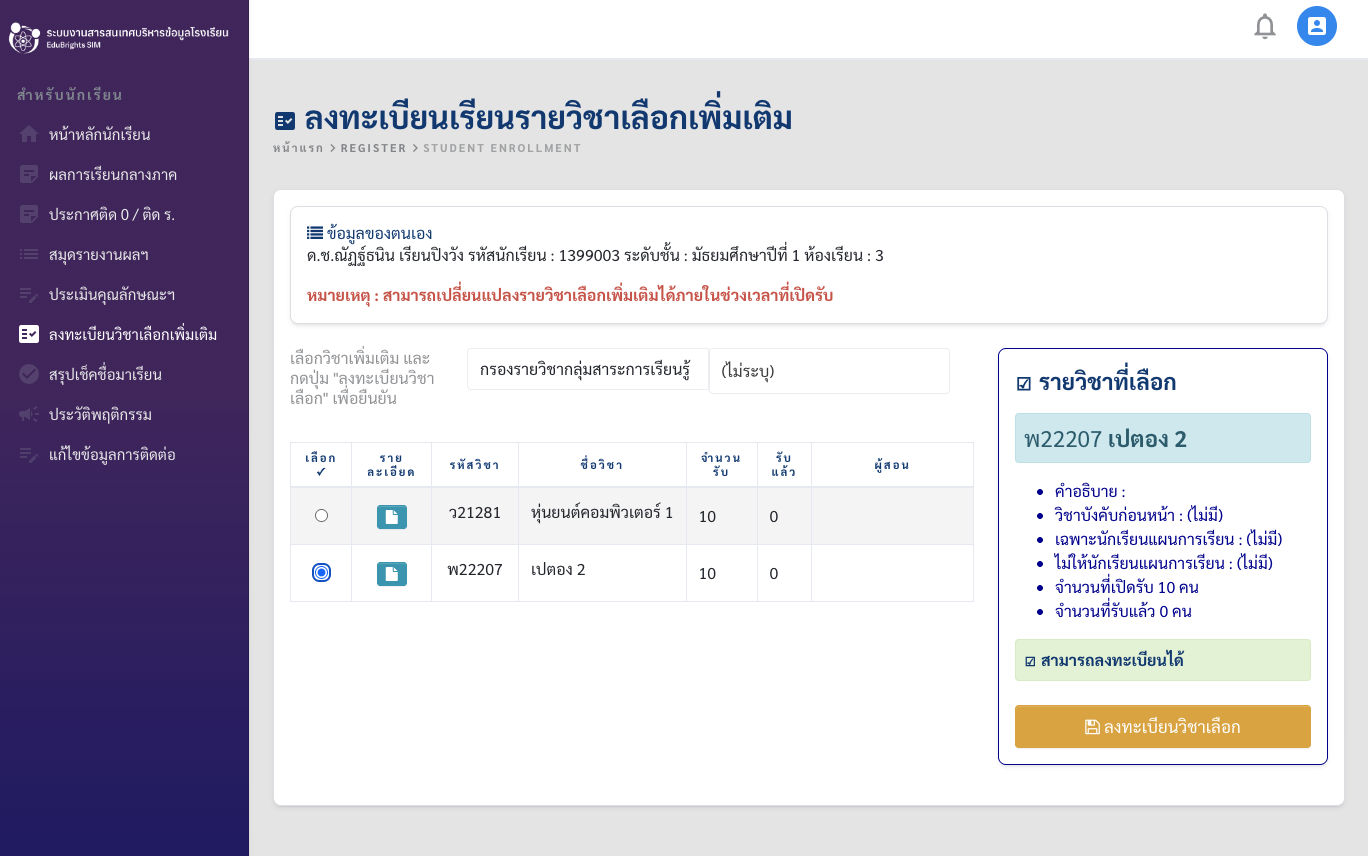View details icon for หุ่นยนต์คอมพิวเตอร์ 1
This screenshot has width=1368, height=856.
coord(391,517)
